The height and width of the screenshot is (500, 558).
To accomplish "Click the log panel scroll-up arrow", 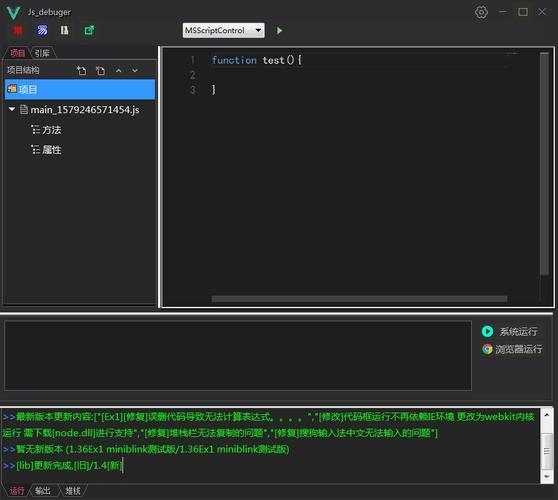I will click(x=547, y=415).
